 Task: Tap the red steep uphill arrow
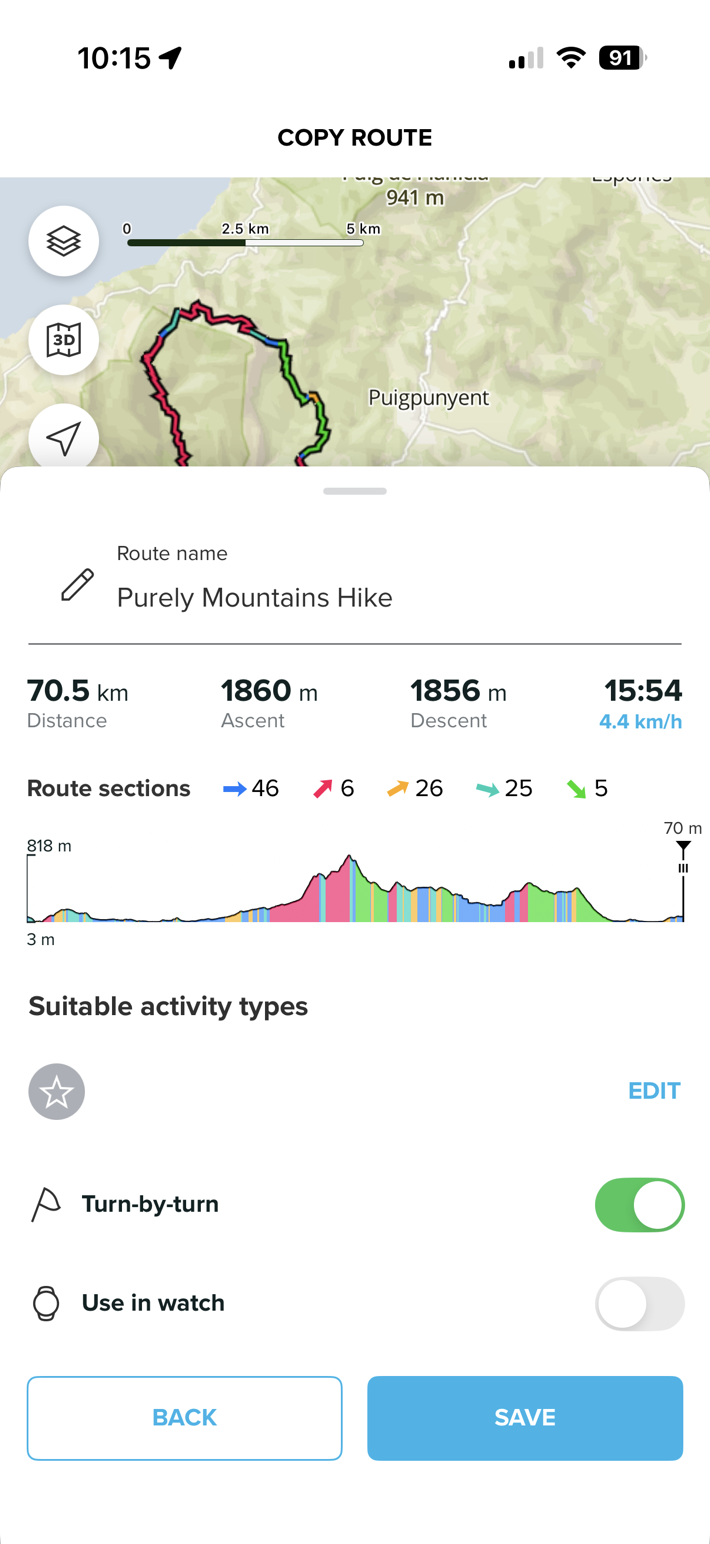click(322, 789)
